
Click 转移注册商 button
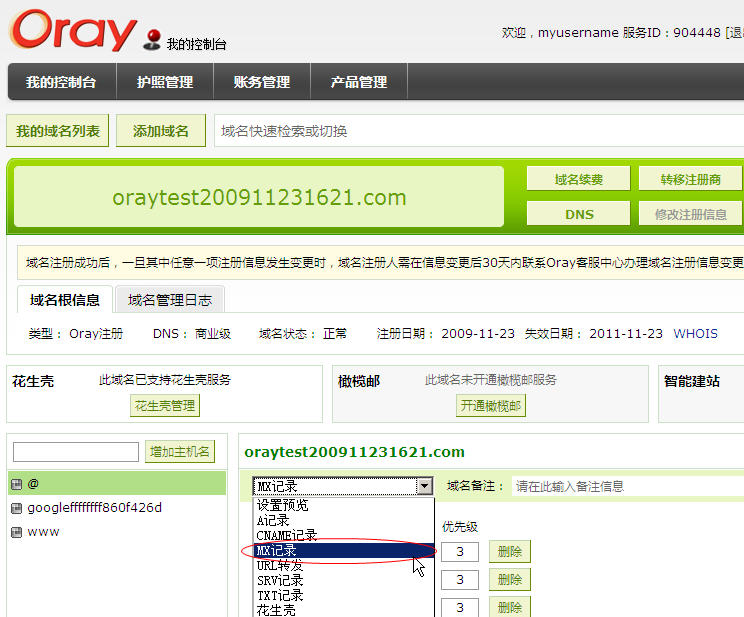tap(690, 179)
